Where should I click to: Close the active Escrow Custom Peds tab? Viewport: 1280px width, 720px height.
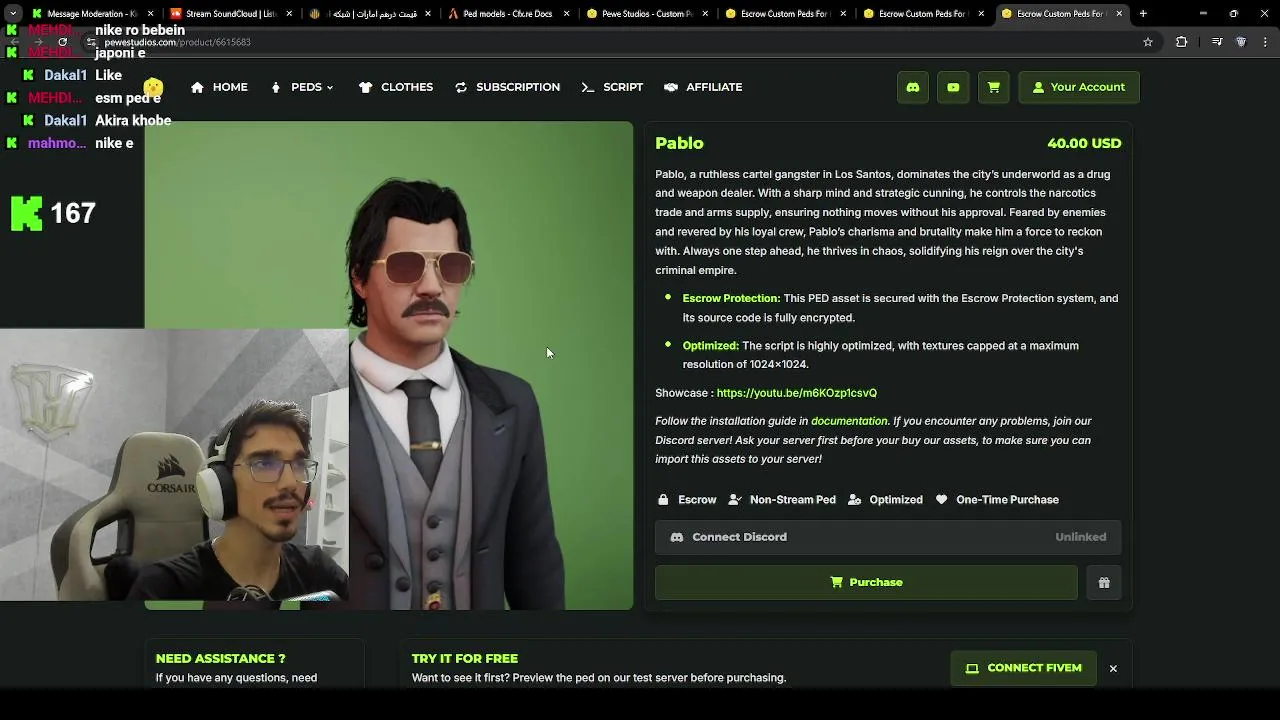click(x=1119, y=14)
